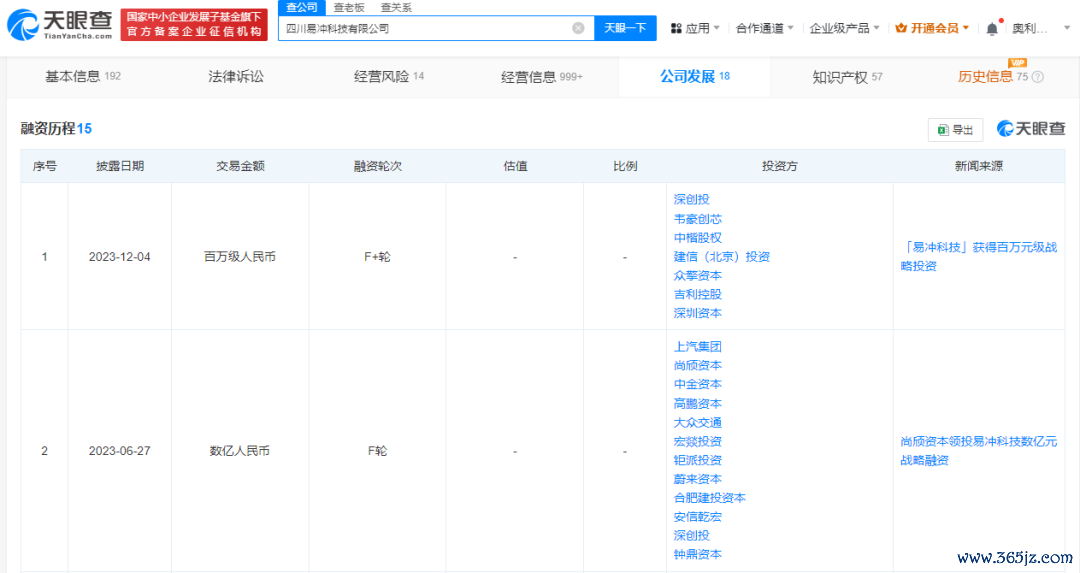The image size is (1080, 573).
Task: Click the 融资轮次 column header
Action: 377,166
